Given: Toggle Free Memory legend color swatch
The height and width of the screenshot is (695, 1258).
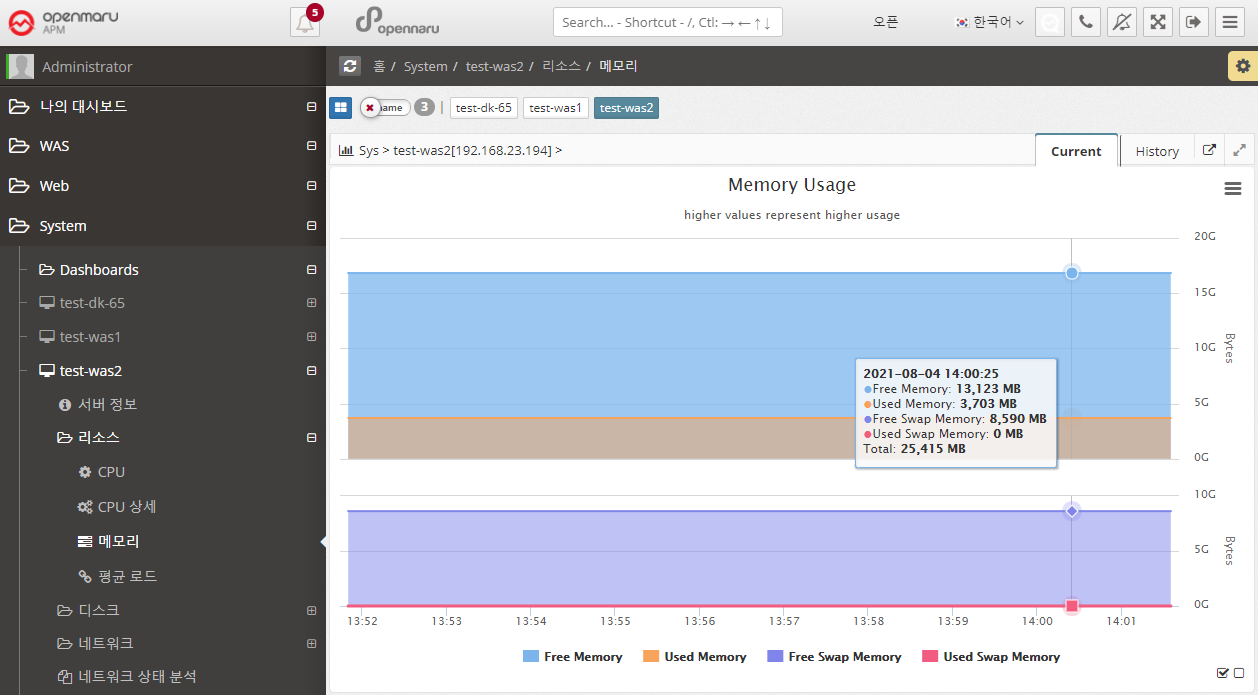Looking at the screenshot, I should (531, 657).
